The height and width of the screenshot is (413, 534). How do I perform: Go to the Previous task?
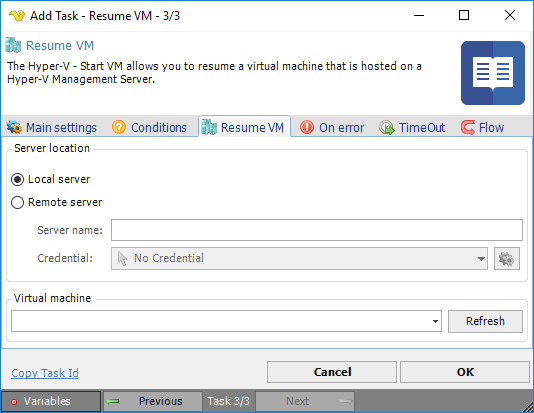tap(153, 401)
